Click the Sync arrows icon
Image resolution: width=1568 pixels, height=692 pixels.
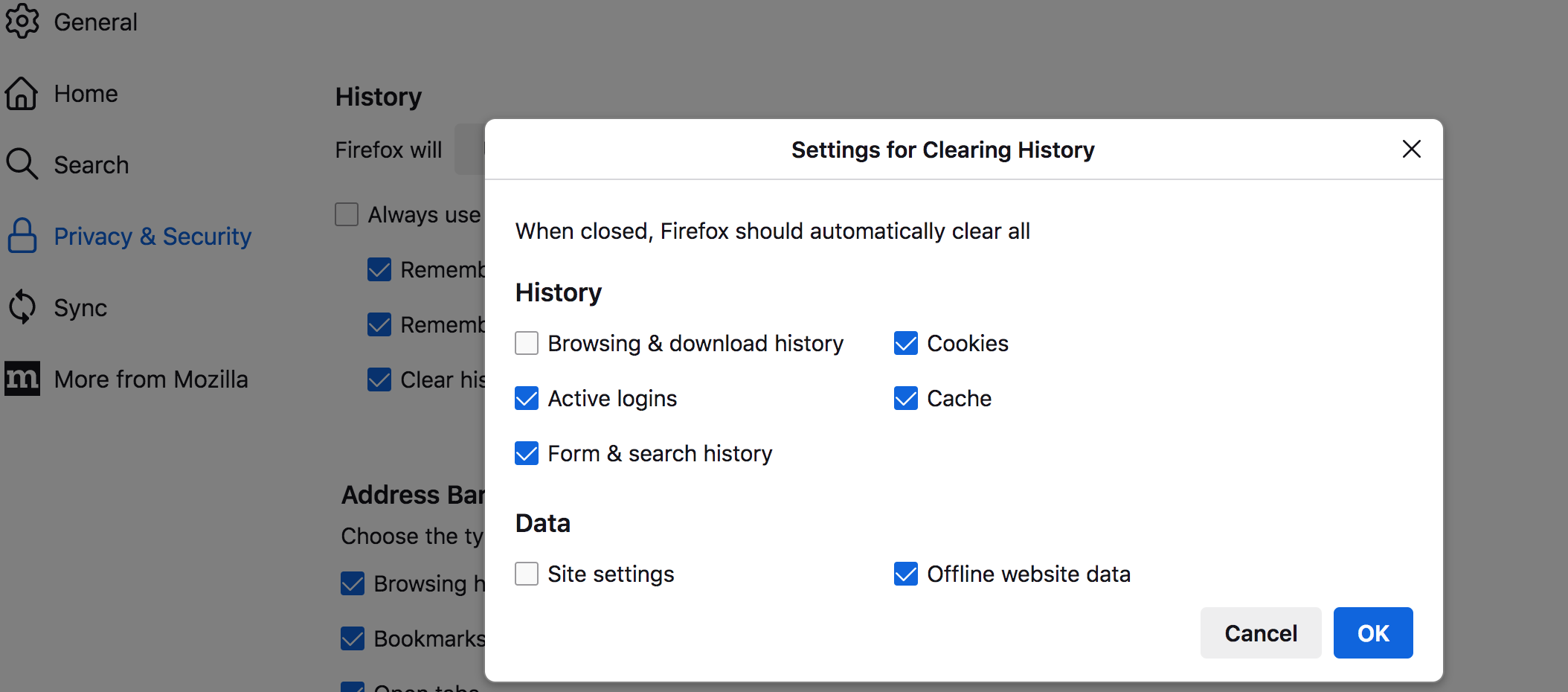tap(22, 307)
